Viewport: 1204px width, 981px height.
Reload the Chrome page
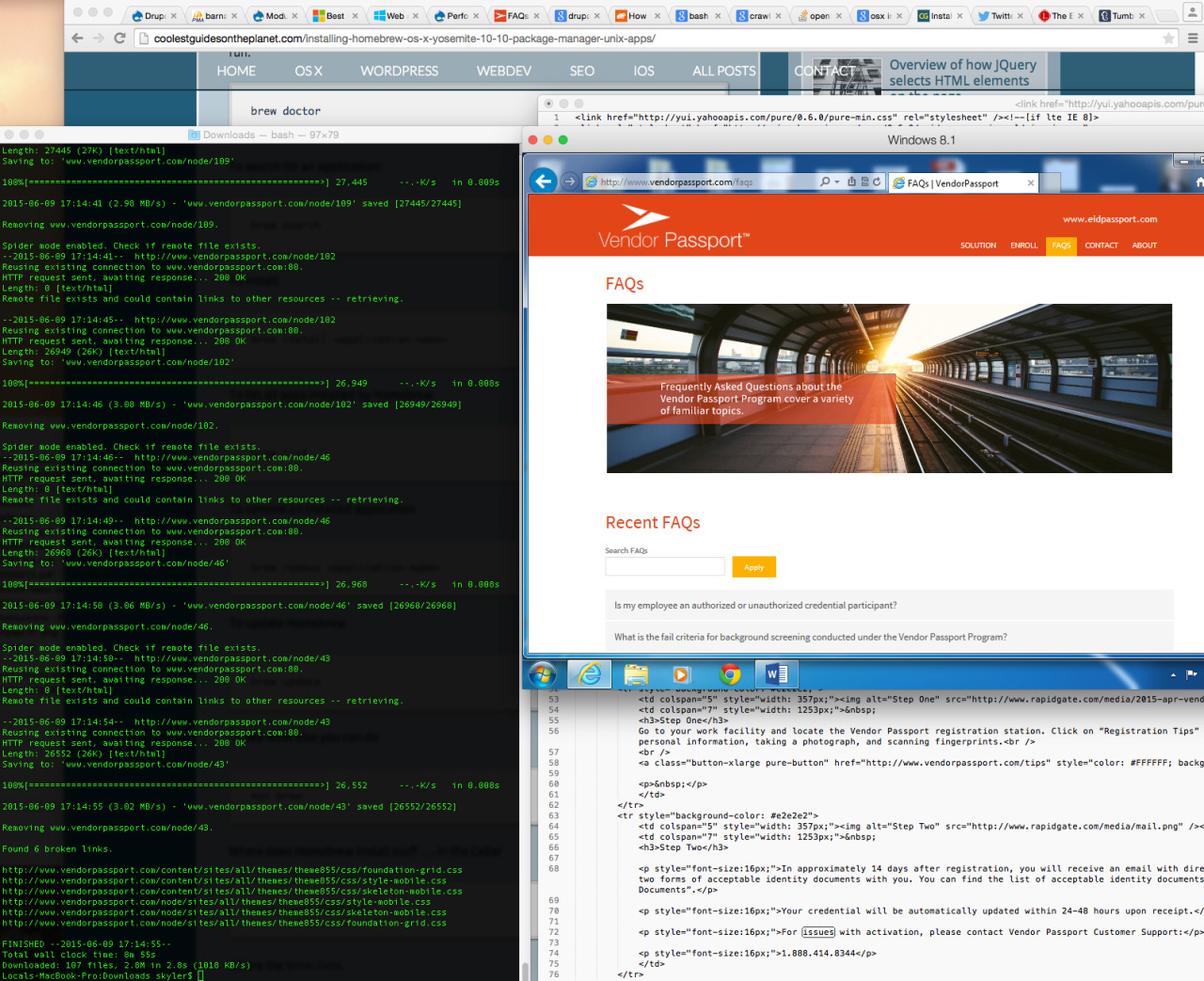(119, 39)
